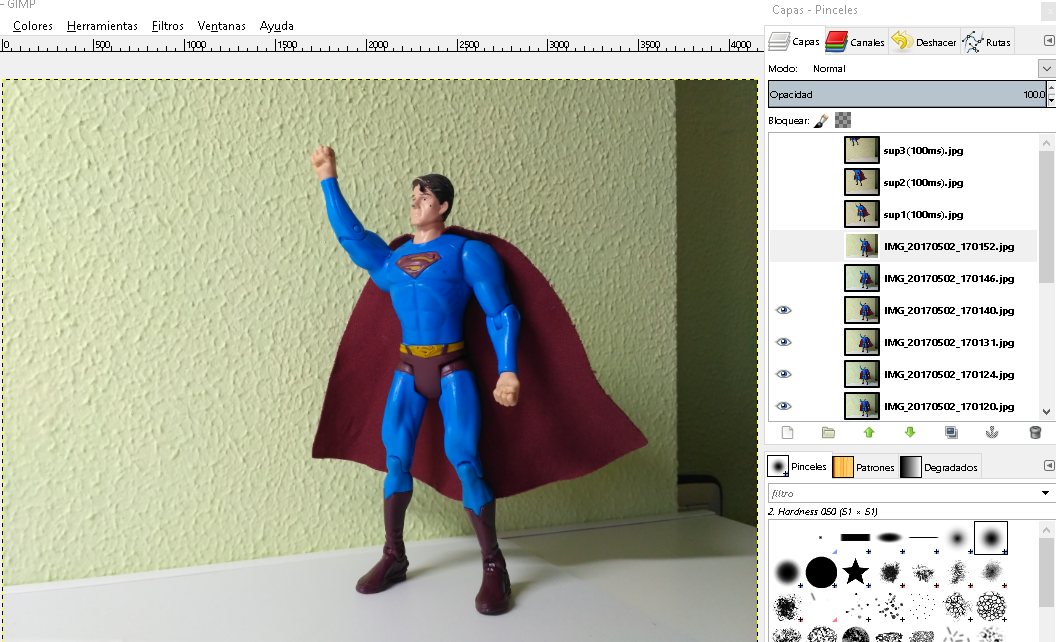
Task: Open the Colores menu
Action: pos(33,26)
